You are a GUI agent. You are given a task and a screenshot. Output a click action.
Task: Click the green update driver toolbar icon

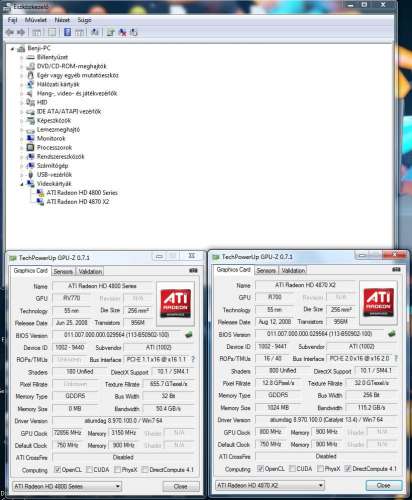[111, 32]
